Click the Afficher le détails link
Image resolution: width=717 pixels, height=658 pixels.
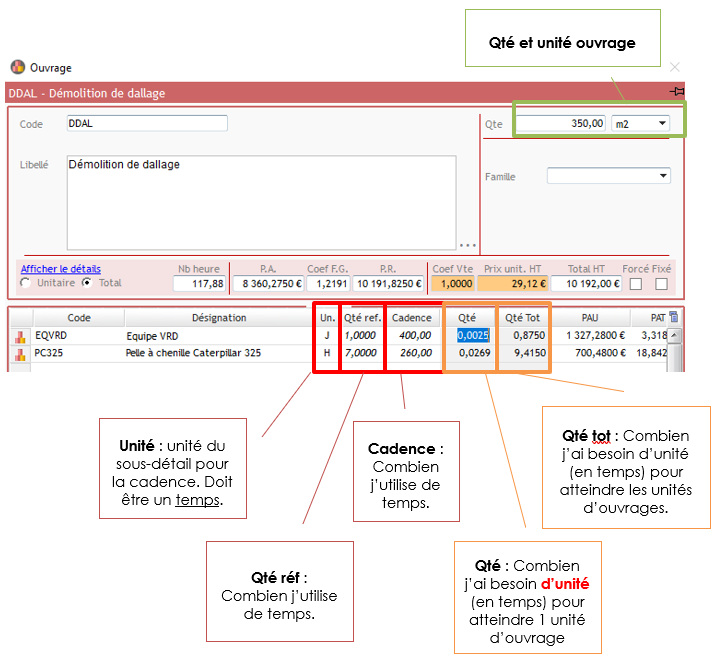pyautogui.click(x=60, y=268)
